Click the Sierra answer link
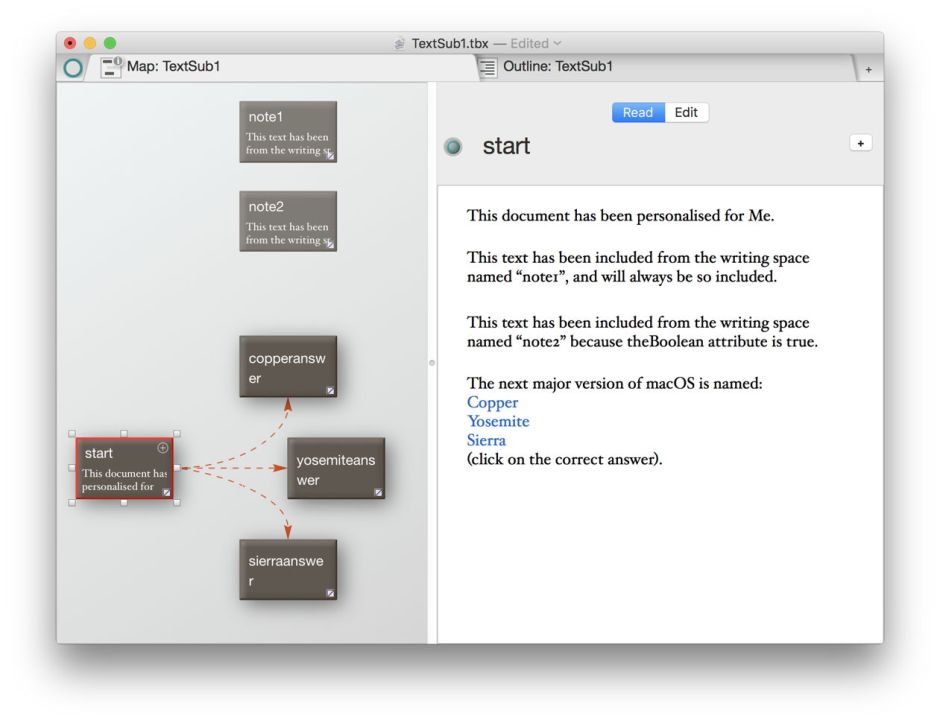Viewport: 940px width, 724px height. [x=486, y=440]
